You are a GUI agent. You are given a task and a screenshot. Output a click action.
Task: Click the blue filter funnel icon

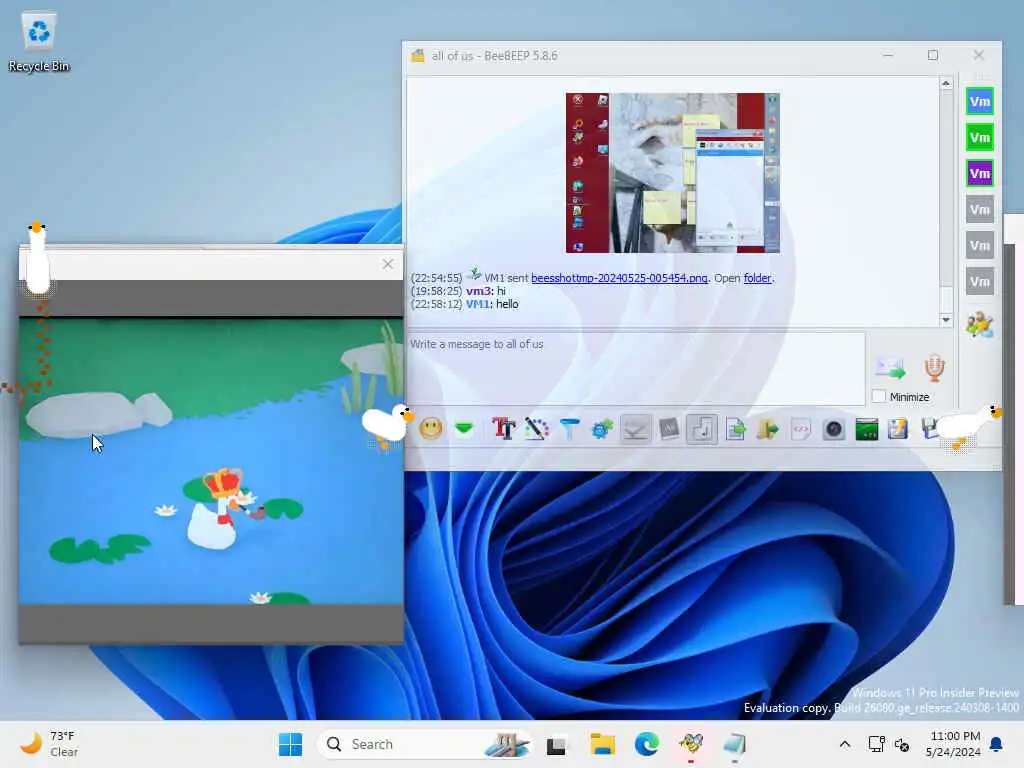coord(569,429)
